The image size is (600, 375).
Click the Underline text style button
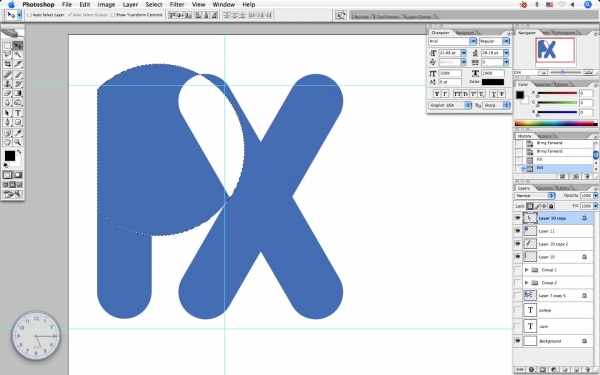click(494, 94)
